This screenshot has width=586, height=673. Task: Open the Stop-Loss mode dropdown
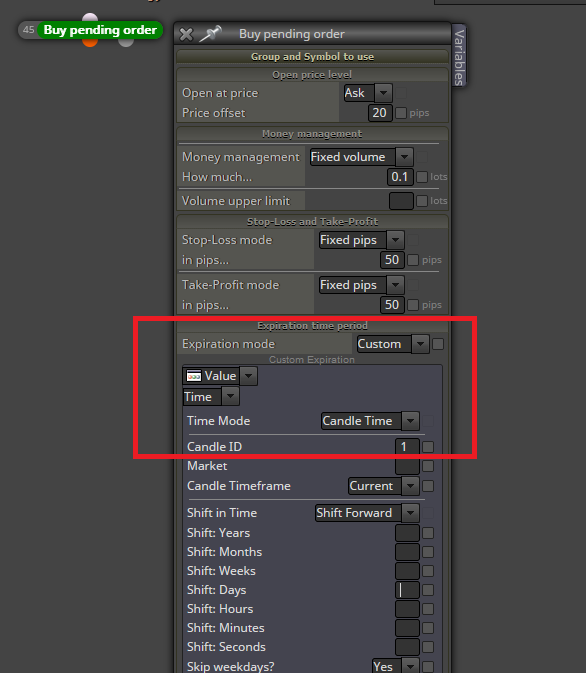tap(361, 240)
